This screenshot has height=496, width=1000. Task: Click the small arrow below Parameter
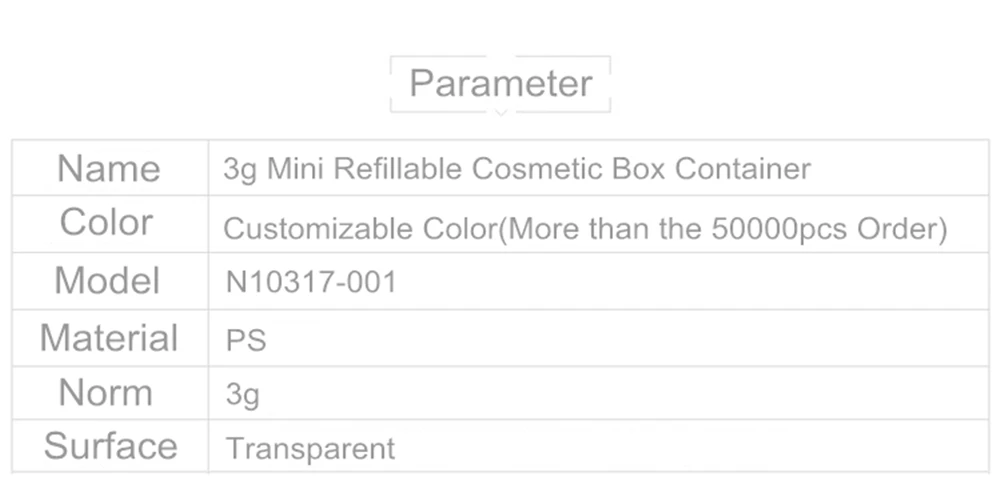click(501, 112)
